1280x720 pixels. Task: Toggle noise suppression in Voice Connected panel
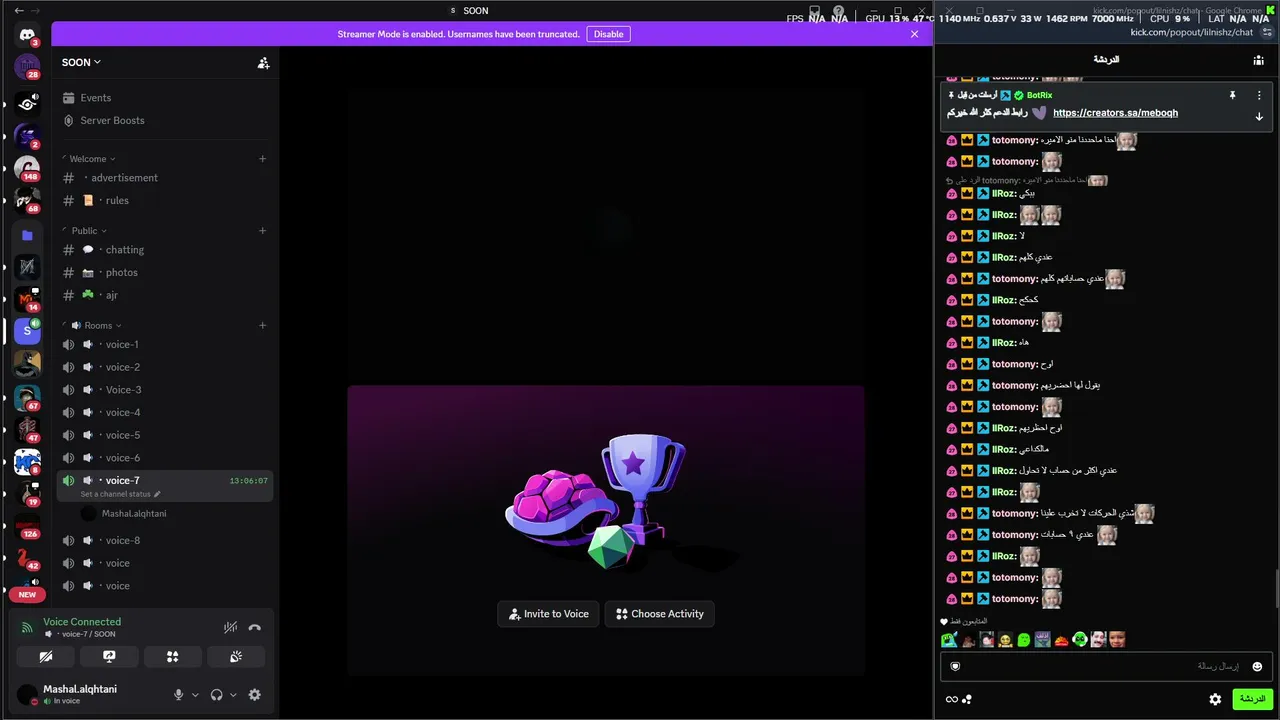(230, 628)
